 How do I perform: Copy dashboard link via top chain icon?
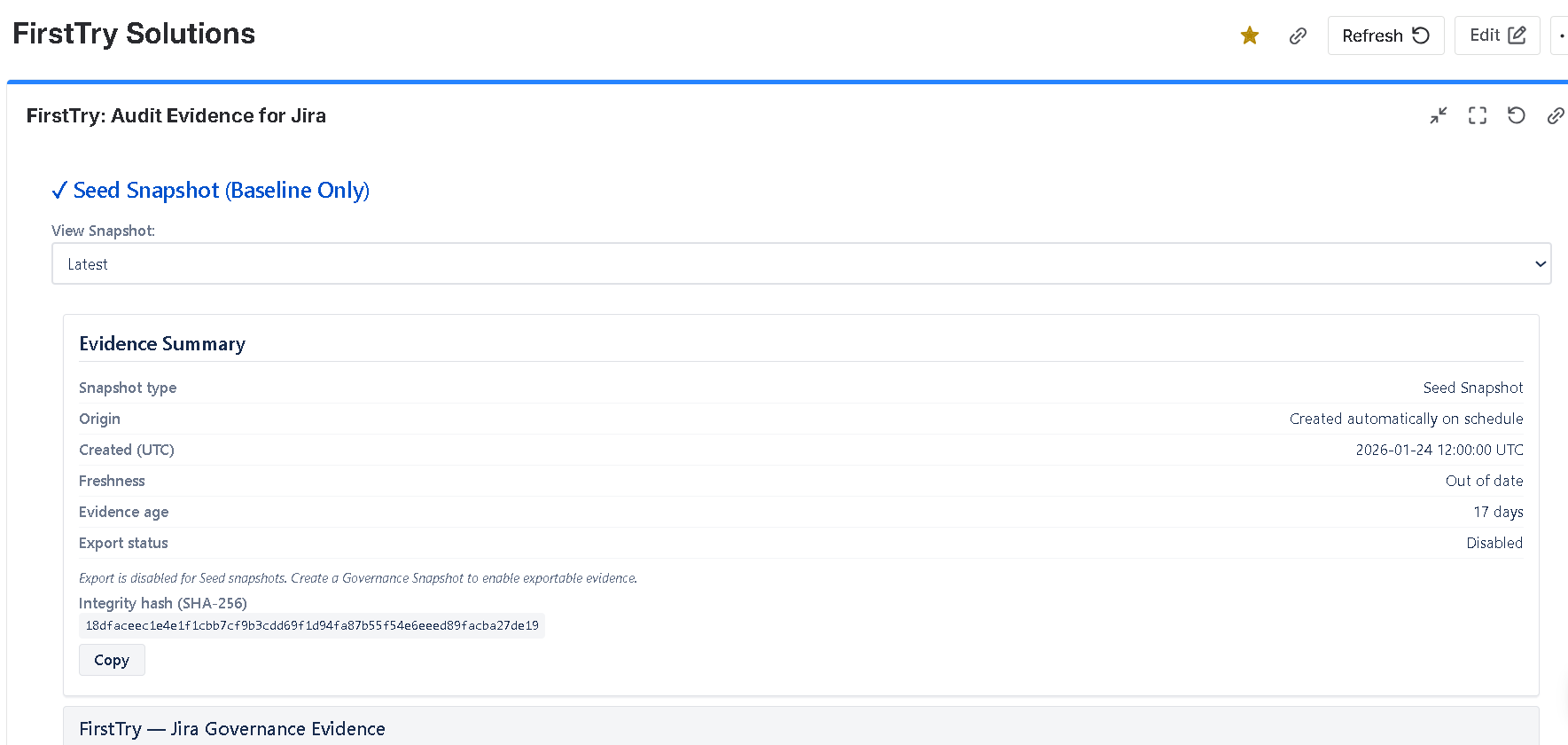pos(1298,35)
